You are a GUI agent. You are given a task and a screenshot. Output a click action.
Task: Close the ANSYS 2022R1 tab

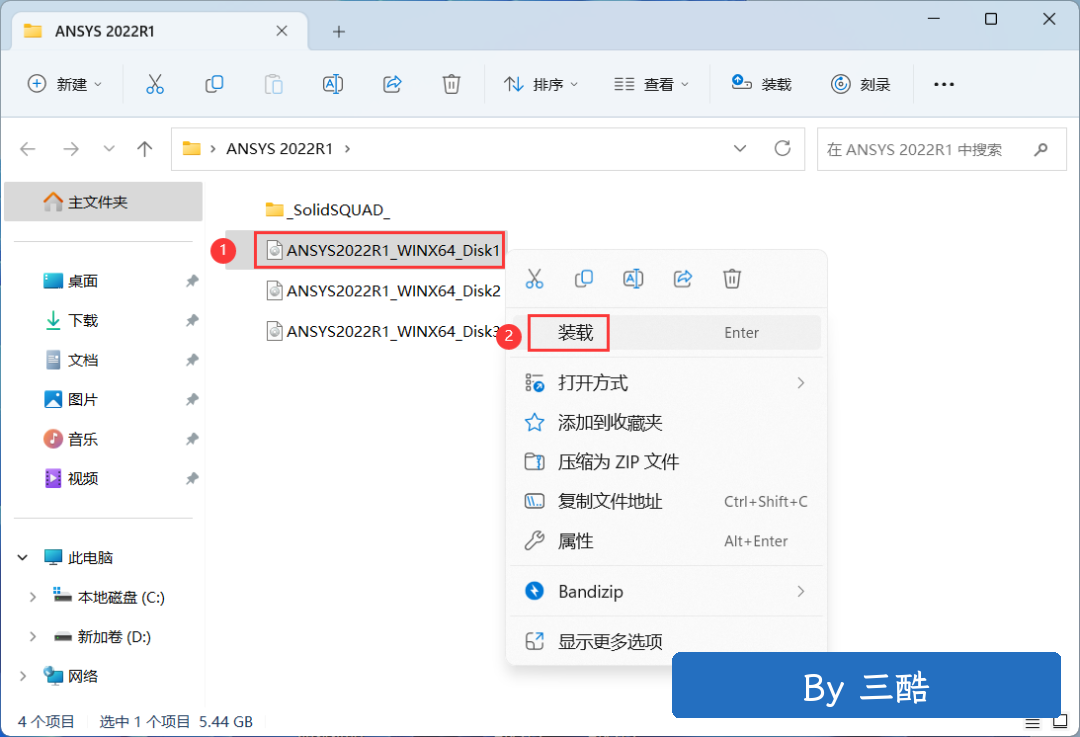[x=282, y=31]
